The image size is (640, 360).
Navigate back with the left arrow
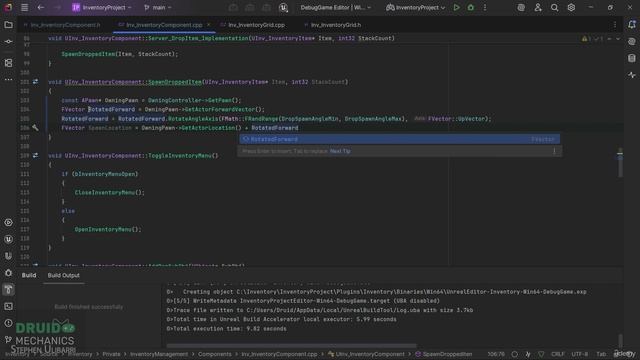point(41,7)
